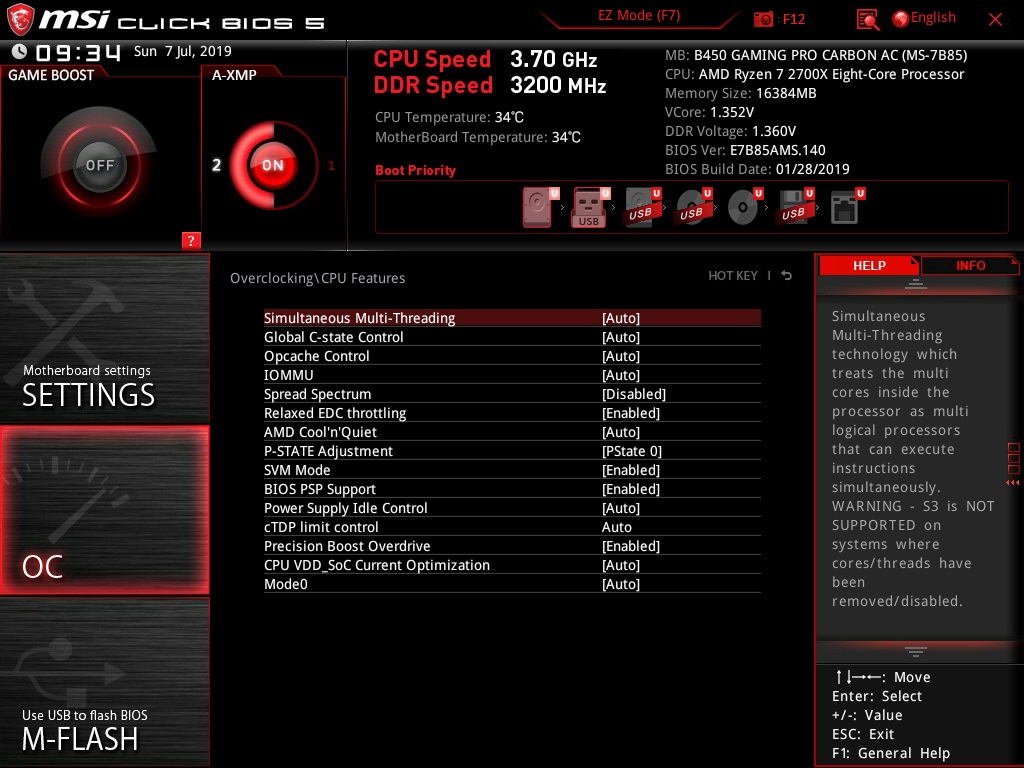
Task: Switch to EZ Mode (F7)
Action: [x=639, y=15]
